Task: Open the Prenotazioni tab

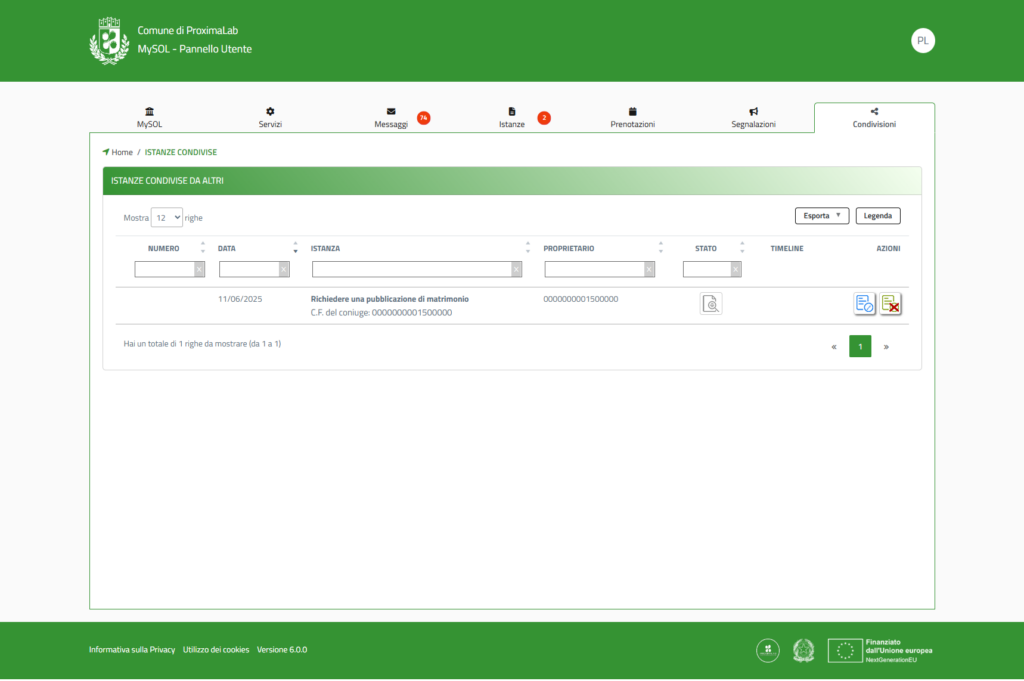Action: (x=632, y=118)
